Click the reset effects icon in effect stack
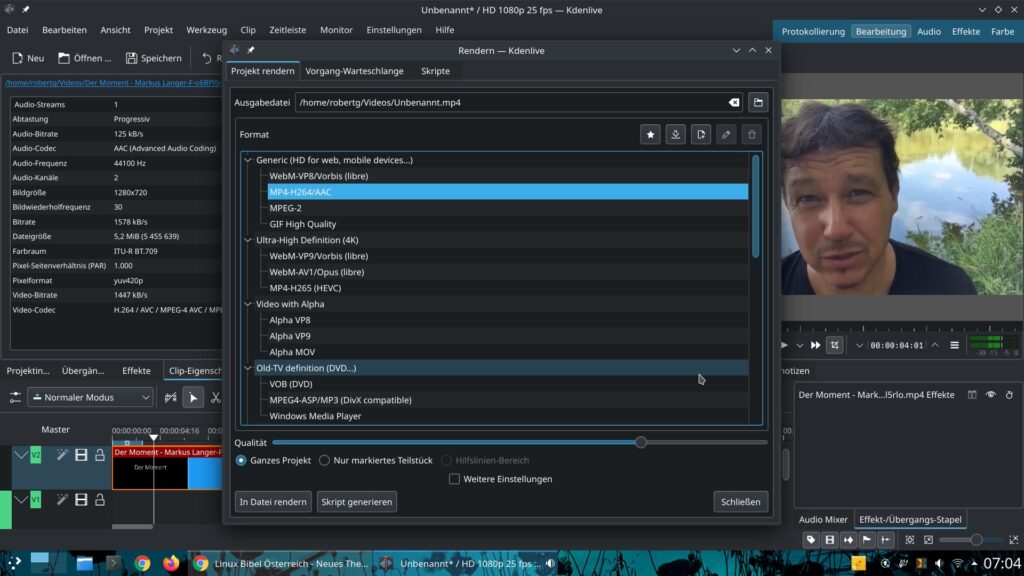Viewport: 1024px width, 576px height. 1010,395
